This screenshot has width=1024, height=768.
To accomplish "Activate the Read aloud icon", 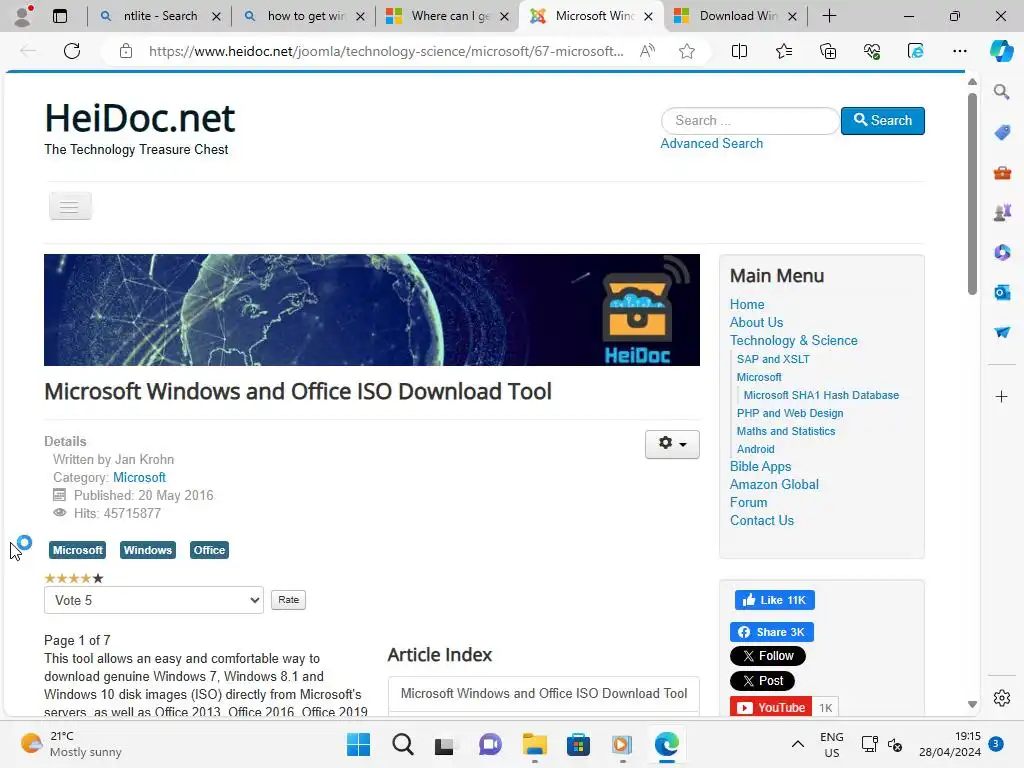I will [x=647, y=51].
